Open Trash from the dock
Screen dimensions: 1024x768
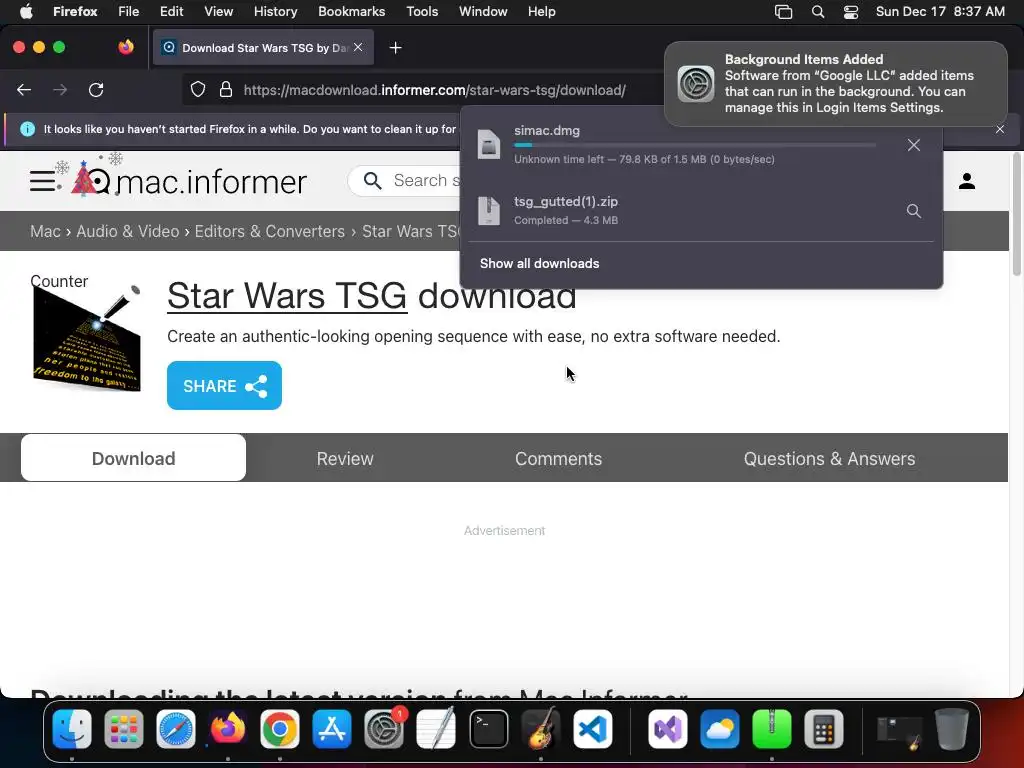point(952,729)
